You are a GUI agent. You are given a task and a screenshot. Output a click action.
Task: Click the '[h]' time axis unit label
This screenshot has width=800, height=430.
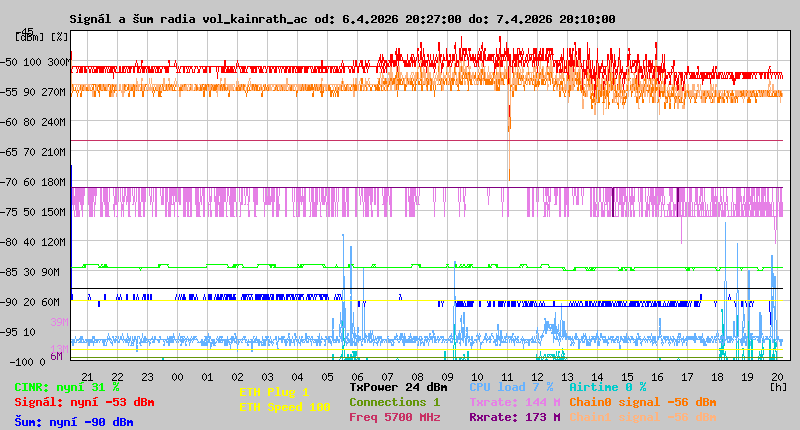778,387
